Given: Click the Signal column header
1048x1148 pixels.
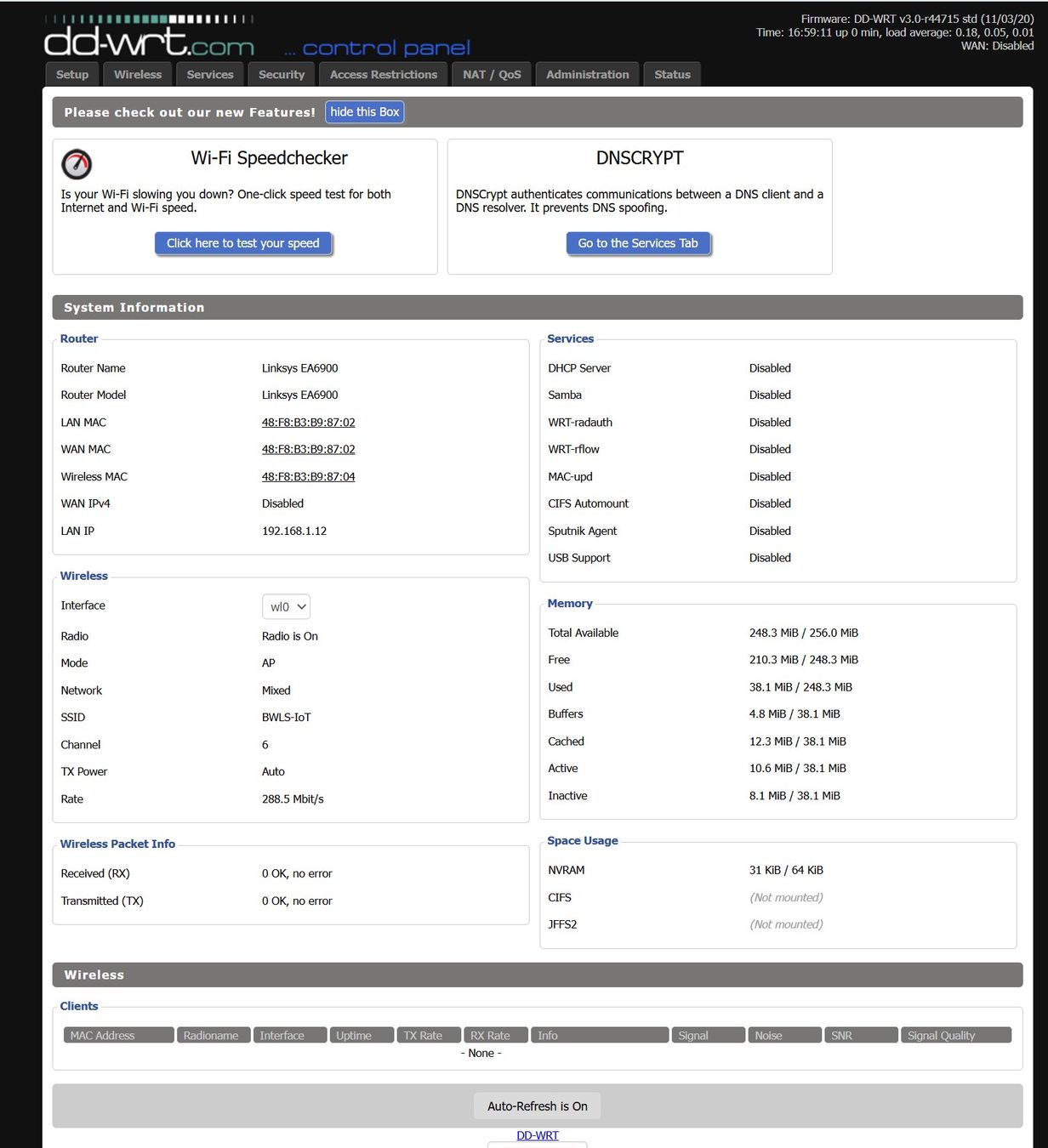Looking at the screenshot, I should tap(709, 1035).
